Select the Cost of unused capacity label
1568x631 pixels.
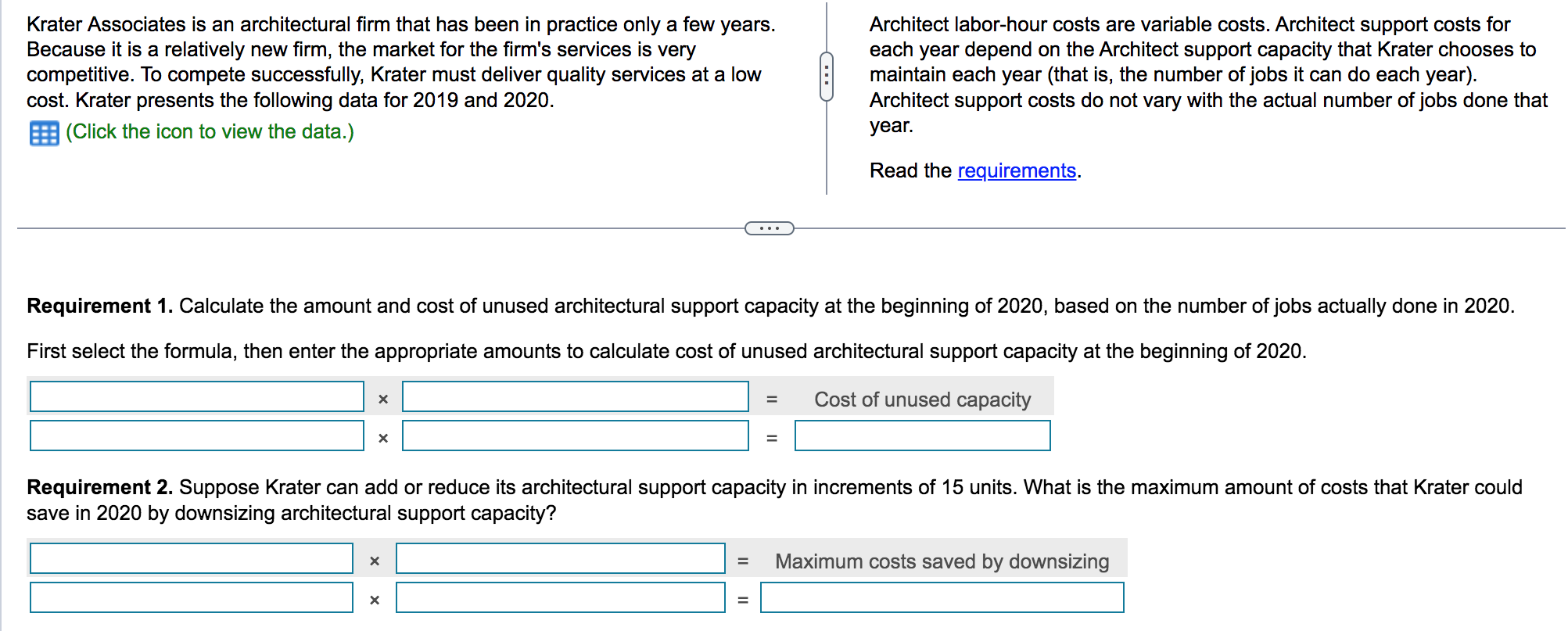click(923, 399)
